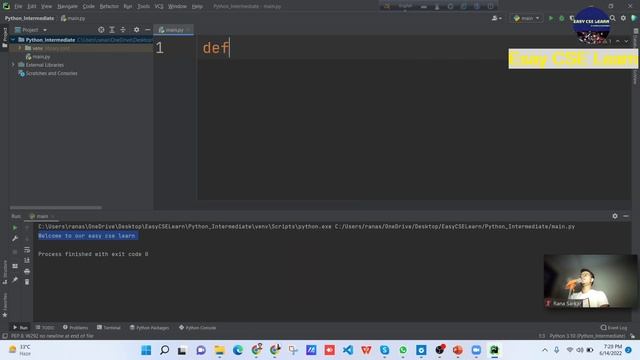Viewport: 640px width, 360px height.
Task: Open the main run configuration dropdown
Action: (x=527, y=18)
